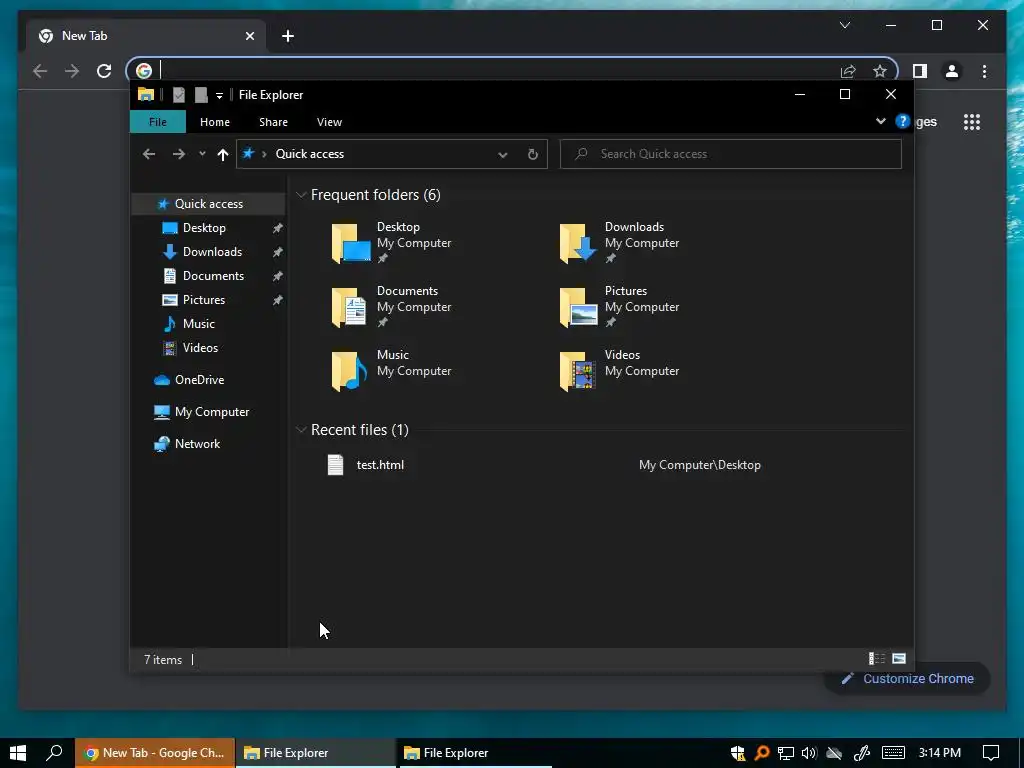Select the test.html recent file
This screenshot has height=768, width=1024.
click(380, 465)
